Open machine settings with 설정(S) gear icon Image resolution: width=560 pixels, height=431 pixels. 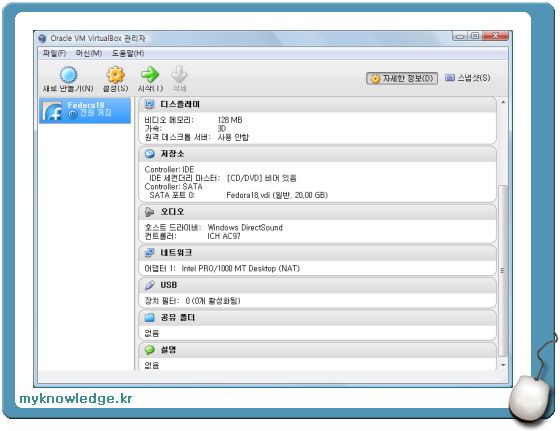[115, 75]
